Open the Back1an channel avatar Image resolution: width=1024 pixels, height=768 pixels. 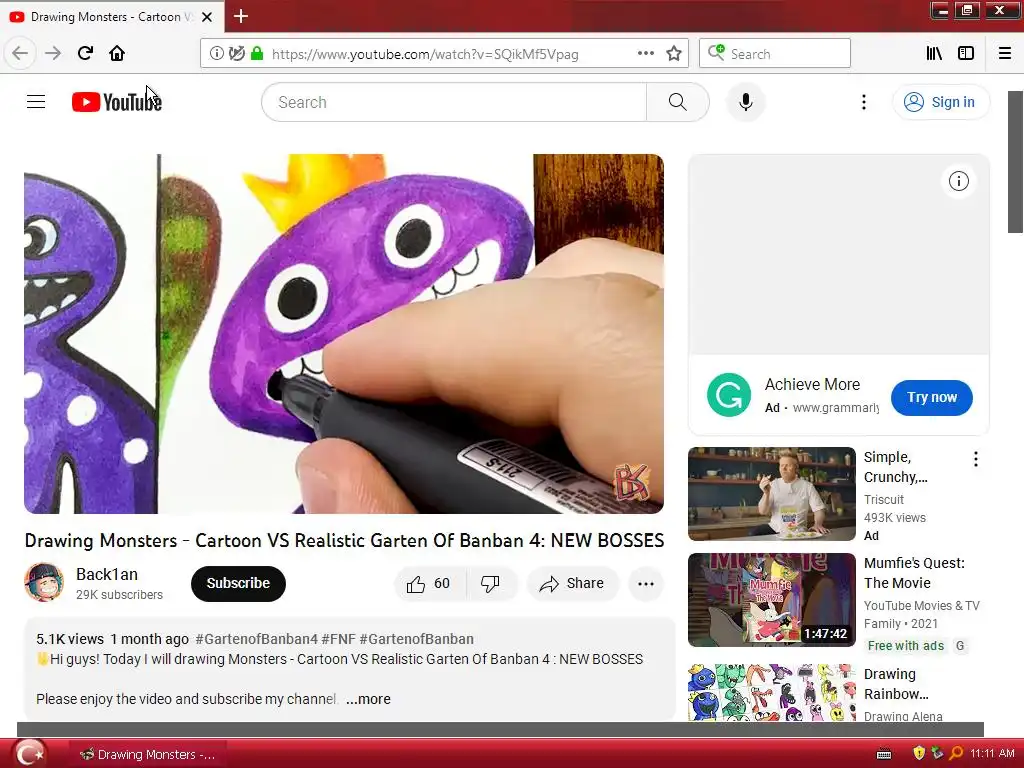pos(44,583)
